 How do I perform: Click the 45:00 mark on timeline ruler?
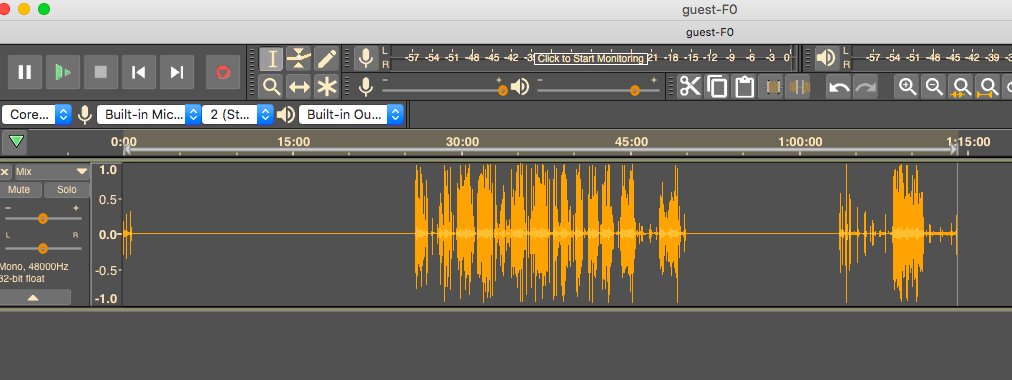[631, 142]
